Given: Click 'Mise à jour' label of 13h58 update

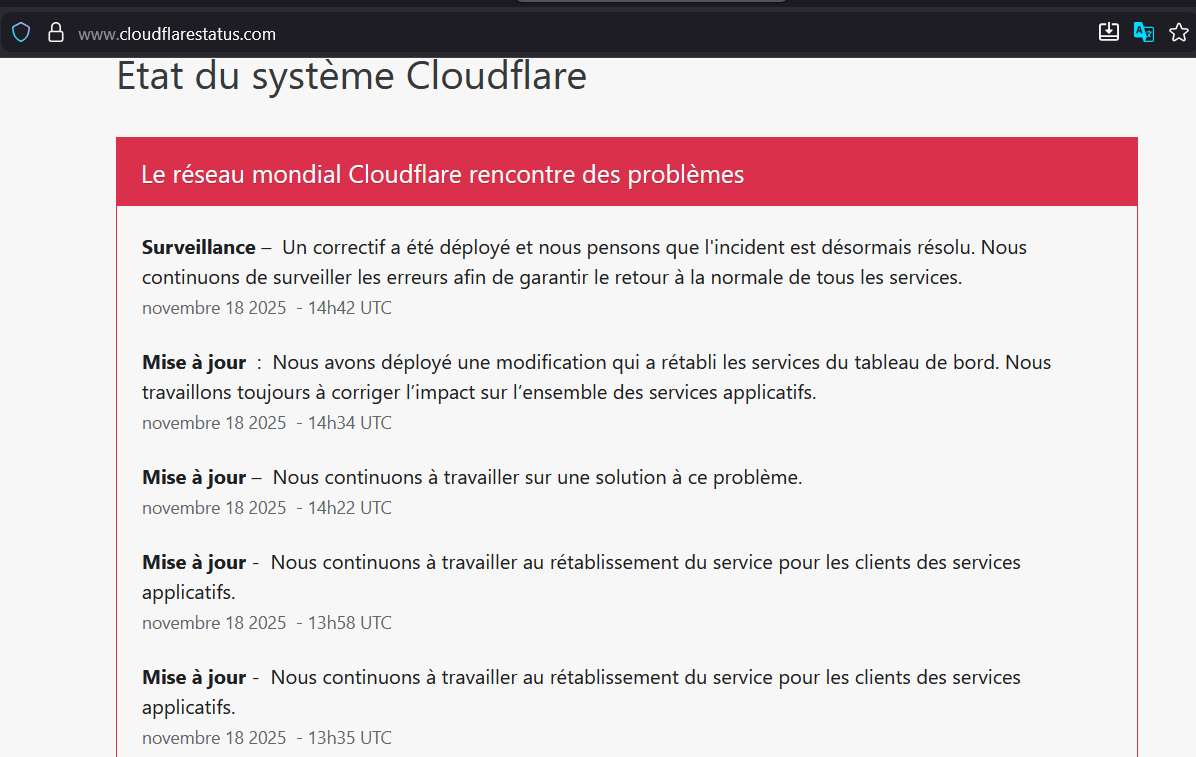Looking at the screenshot, I should click(194, 563).
